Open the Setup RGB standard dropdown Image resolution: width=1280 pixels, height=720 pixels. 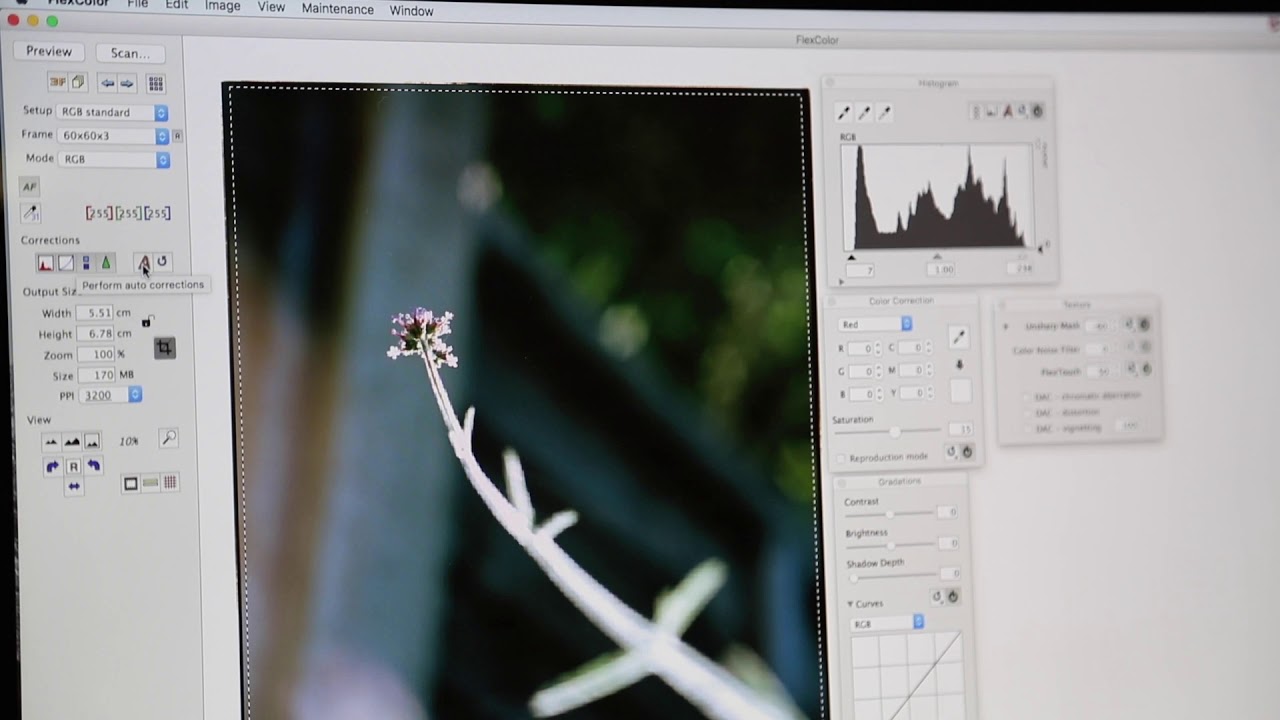pos(112,112)
